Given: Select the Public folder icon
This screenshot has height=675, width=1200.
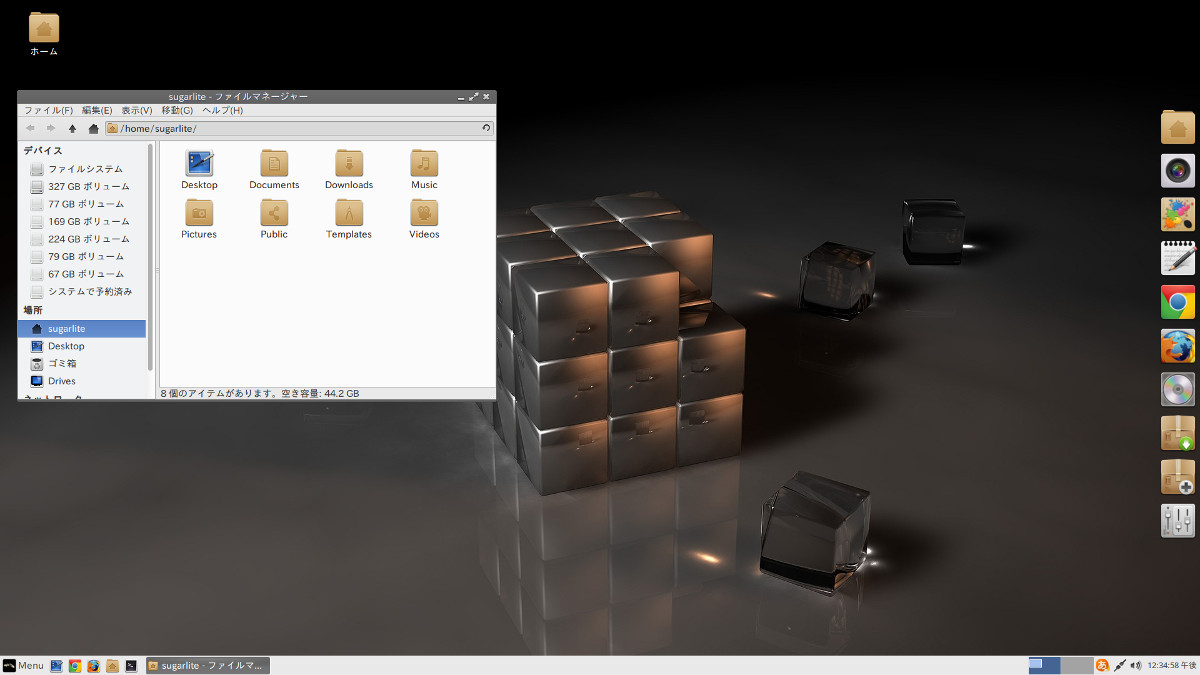Looking at the screenshot, I should [x=274, y=212].
